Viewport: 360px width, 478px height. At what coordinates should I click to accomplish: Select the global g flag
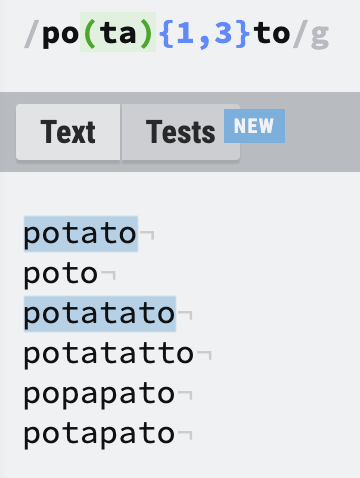pos(320,34)
